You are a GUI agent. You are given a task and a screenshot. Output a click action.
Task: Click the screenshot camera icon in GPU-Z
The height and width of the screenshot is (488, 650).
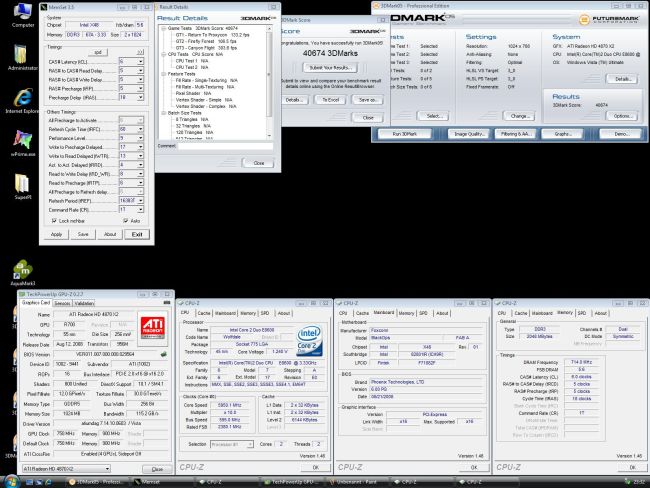pos(167,302)
